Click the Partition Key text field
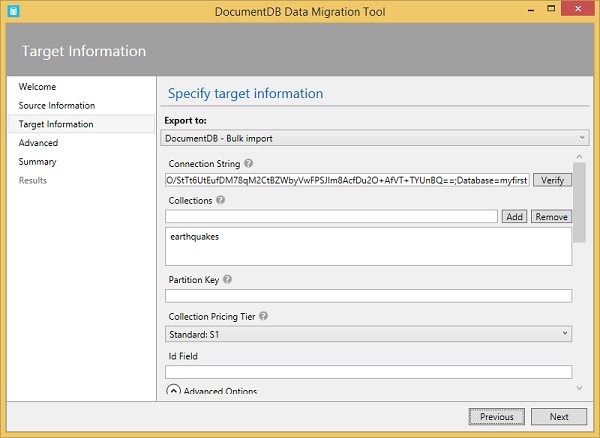Image resolution: width=600 pixels, height=438 pixels. (x=368, y=296)
